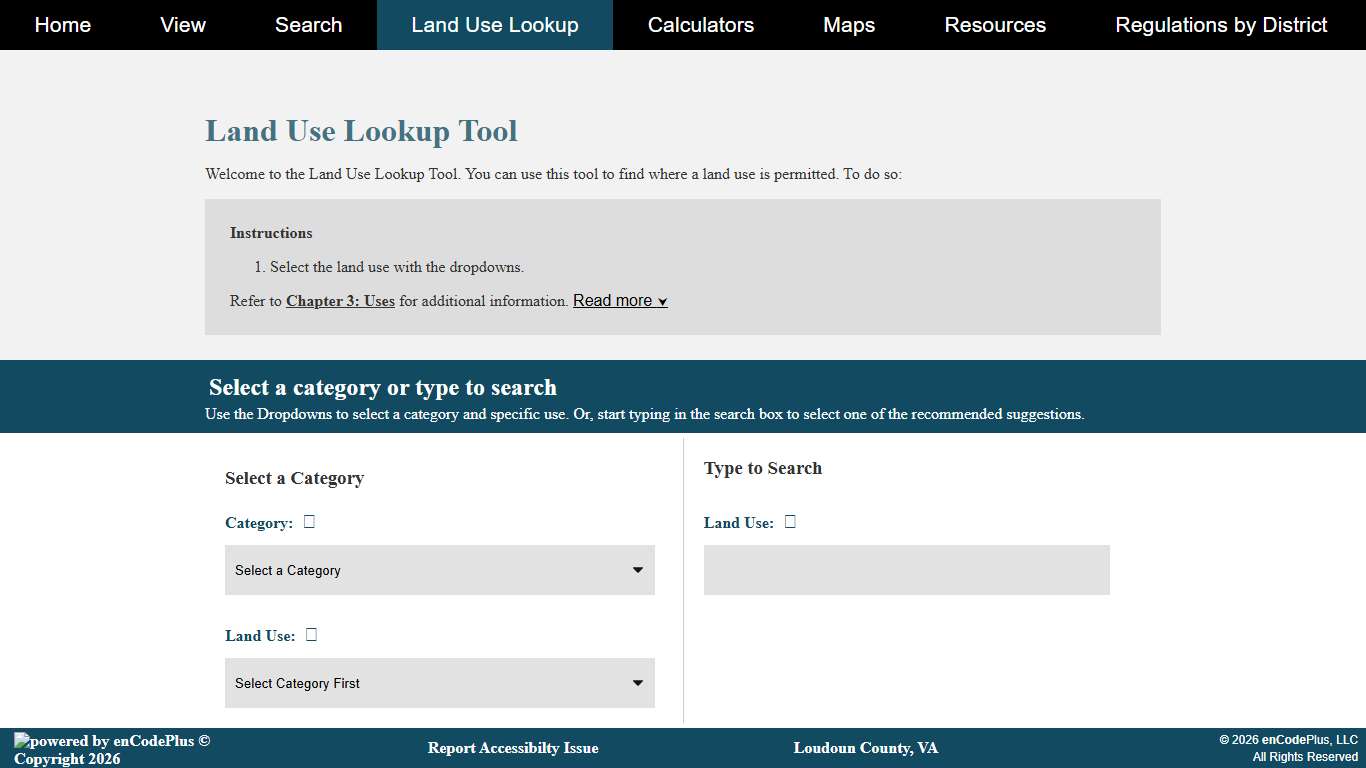Screen dimensions: 1366x768
Task: Open the Select Category First dropdown
Action: 439,683
